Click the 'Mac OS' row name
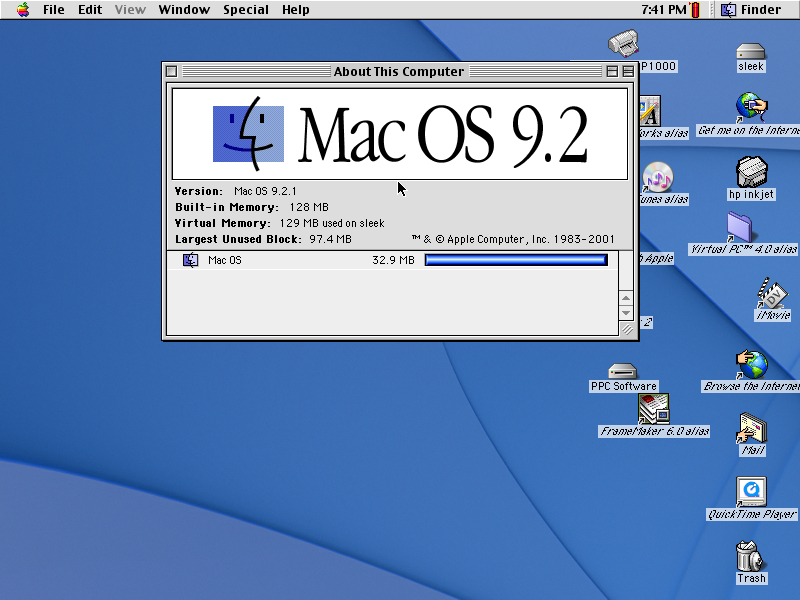Image resolution: width=800 pixels, height=600 pixels. tap(225, 260)
